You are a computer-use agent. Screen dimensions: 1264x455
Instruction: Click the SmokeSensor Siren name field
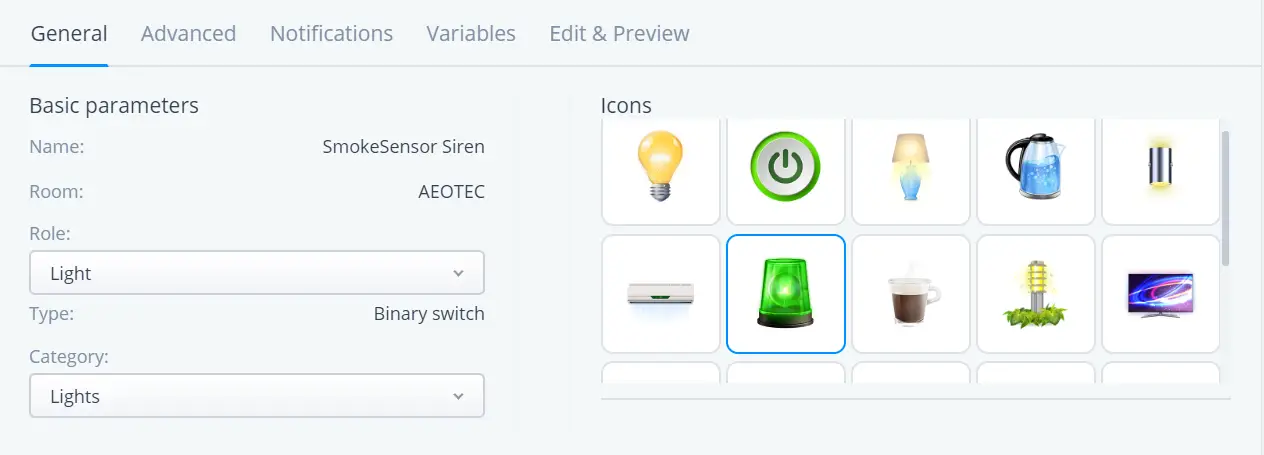[x=403, y=147]
